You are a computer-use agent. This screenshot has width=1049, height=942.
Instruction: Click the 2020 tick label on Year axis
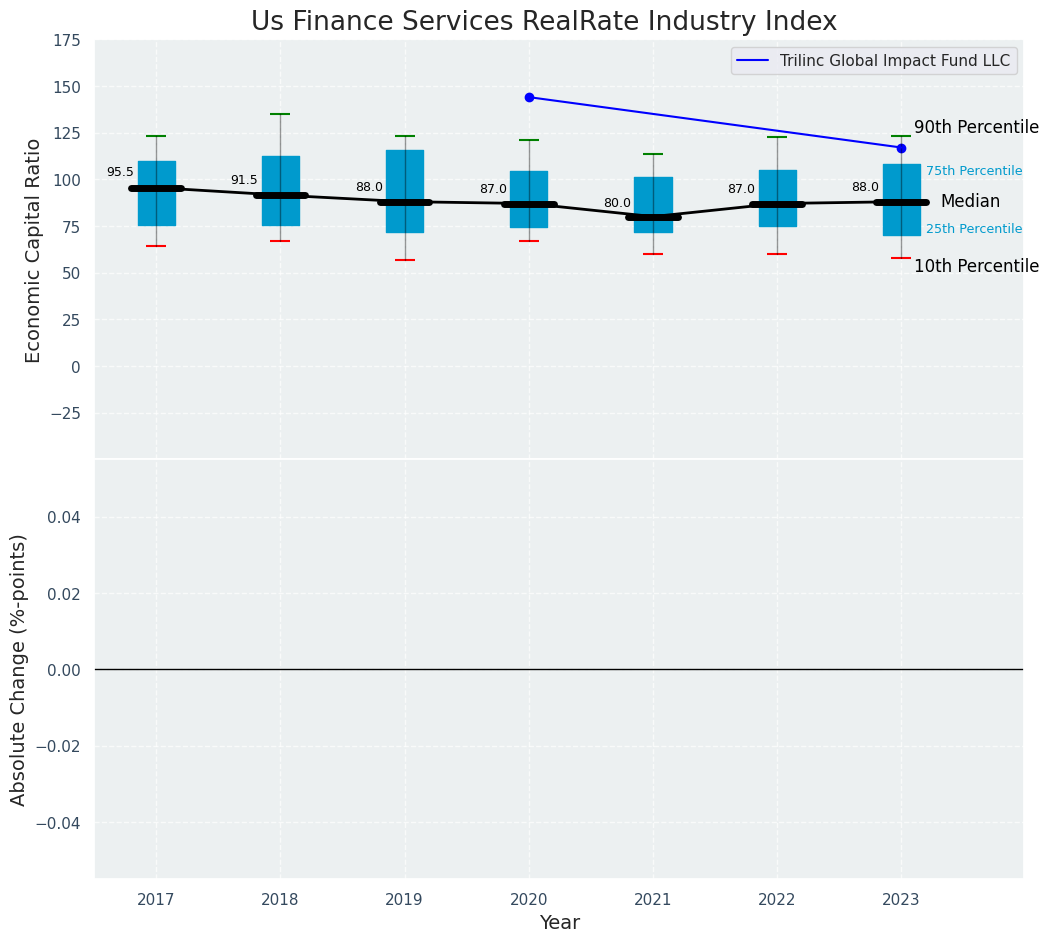pyautogui.click(x=529, y=900)
